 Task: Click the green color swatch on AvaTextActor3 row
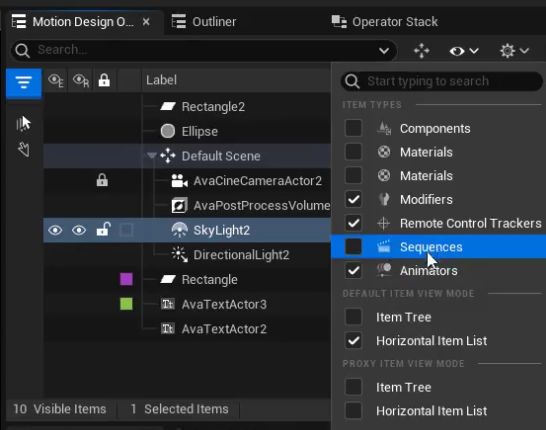(x=126, y=304)
